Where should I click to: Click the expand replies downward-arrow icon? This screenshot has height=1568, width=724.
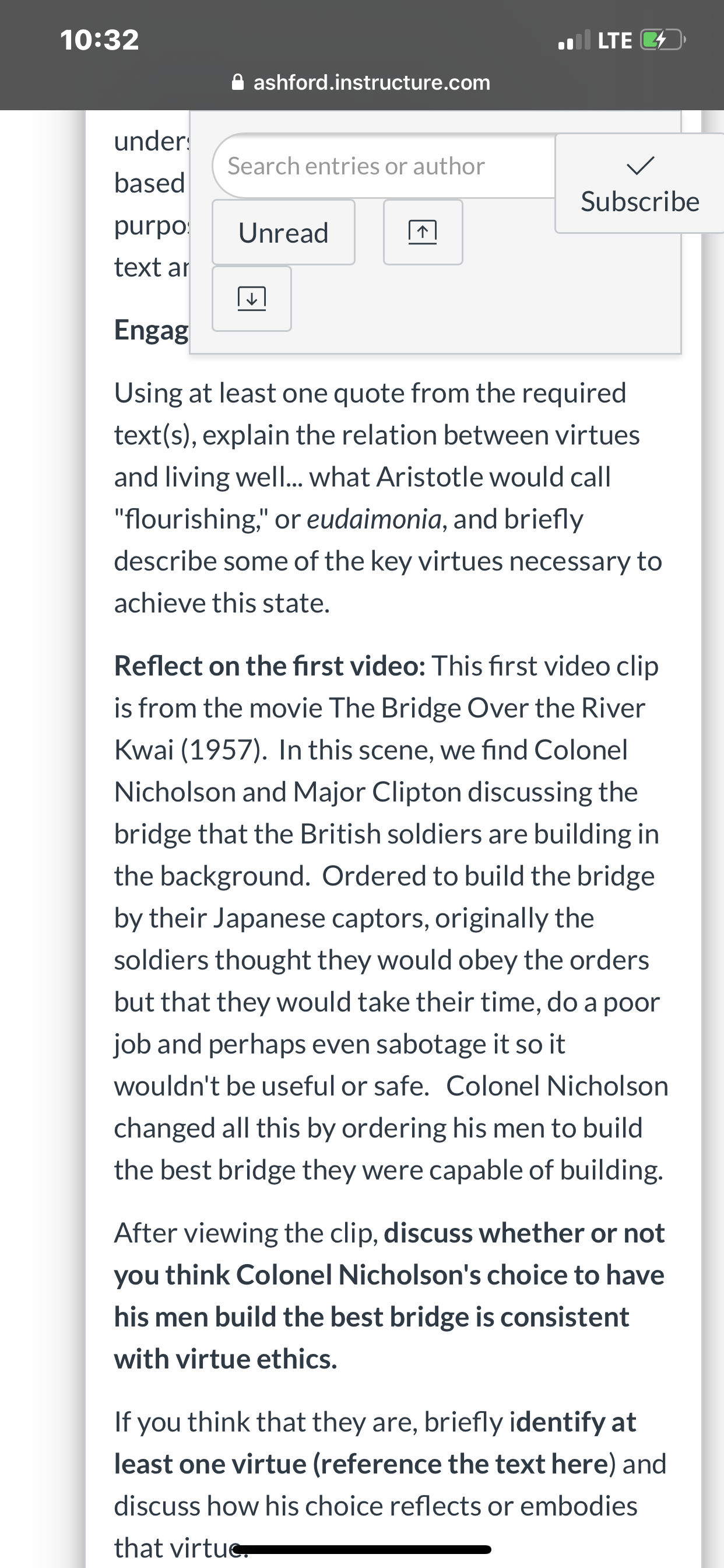coord(251,299)
